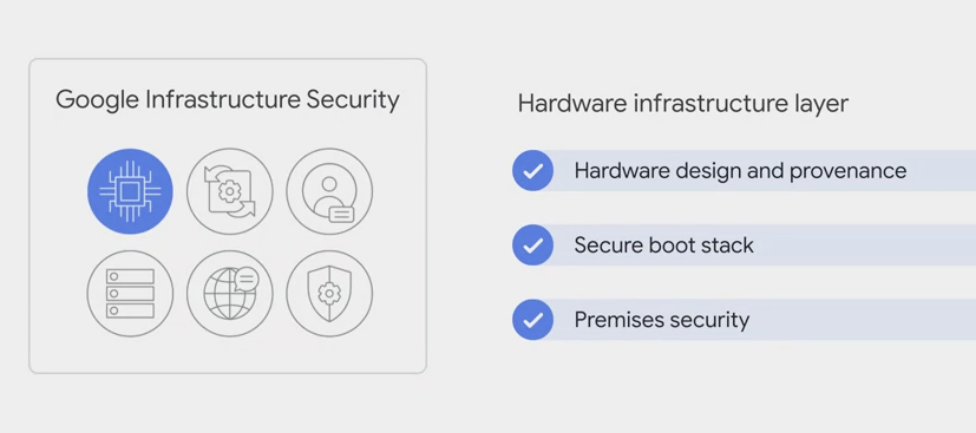The image size is (976, 433).
Task: Select the Secure boot stack item
Action: (x=664, y=245)
